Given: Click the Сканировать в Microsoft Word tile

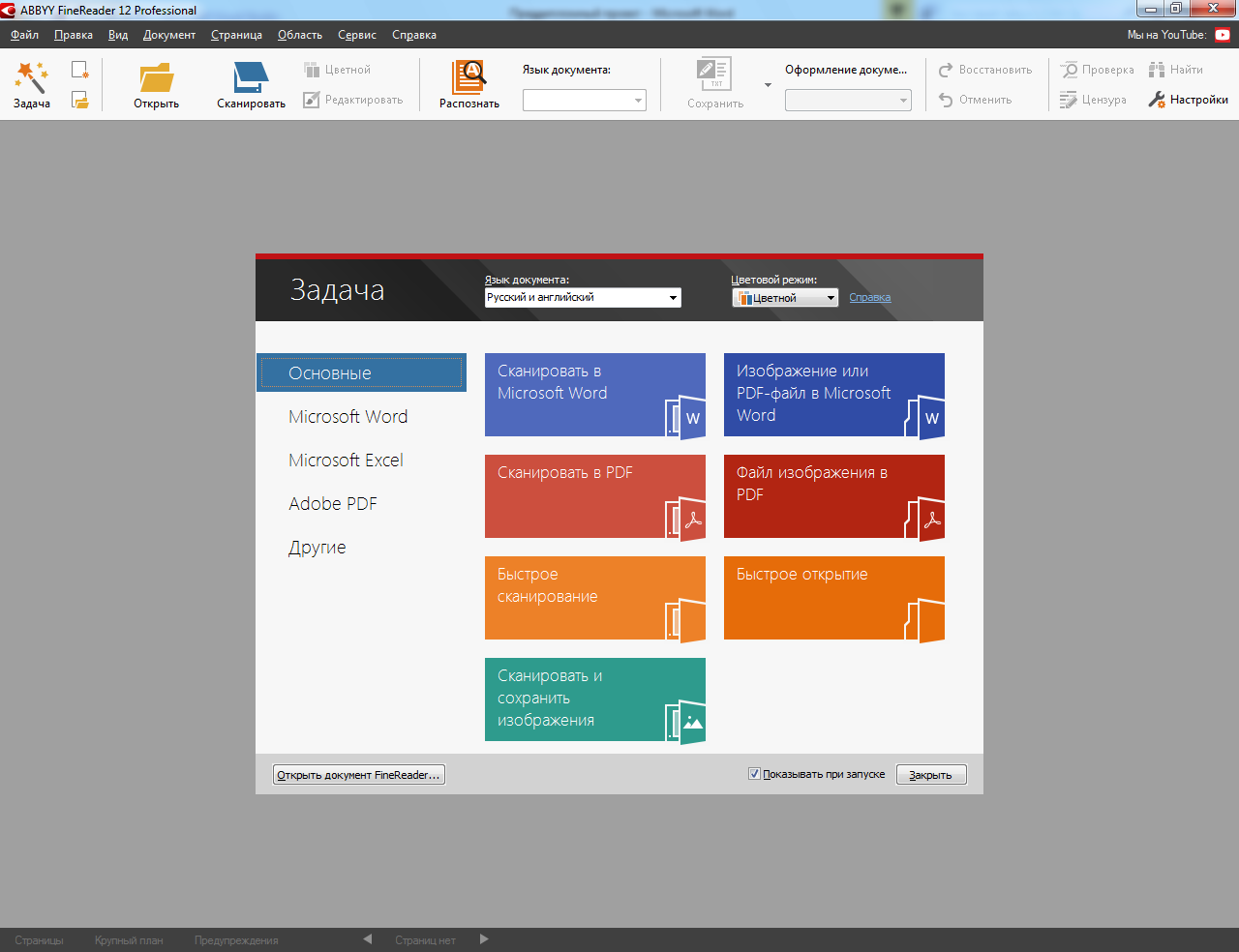Looking at the screenshot, I should coord(595,395).
